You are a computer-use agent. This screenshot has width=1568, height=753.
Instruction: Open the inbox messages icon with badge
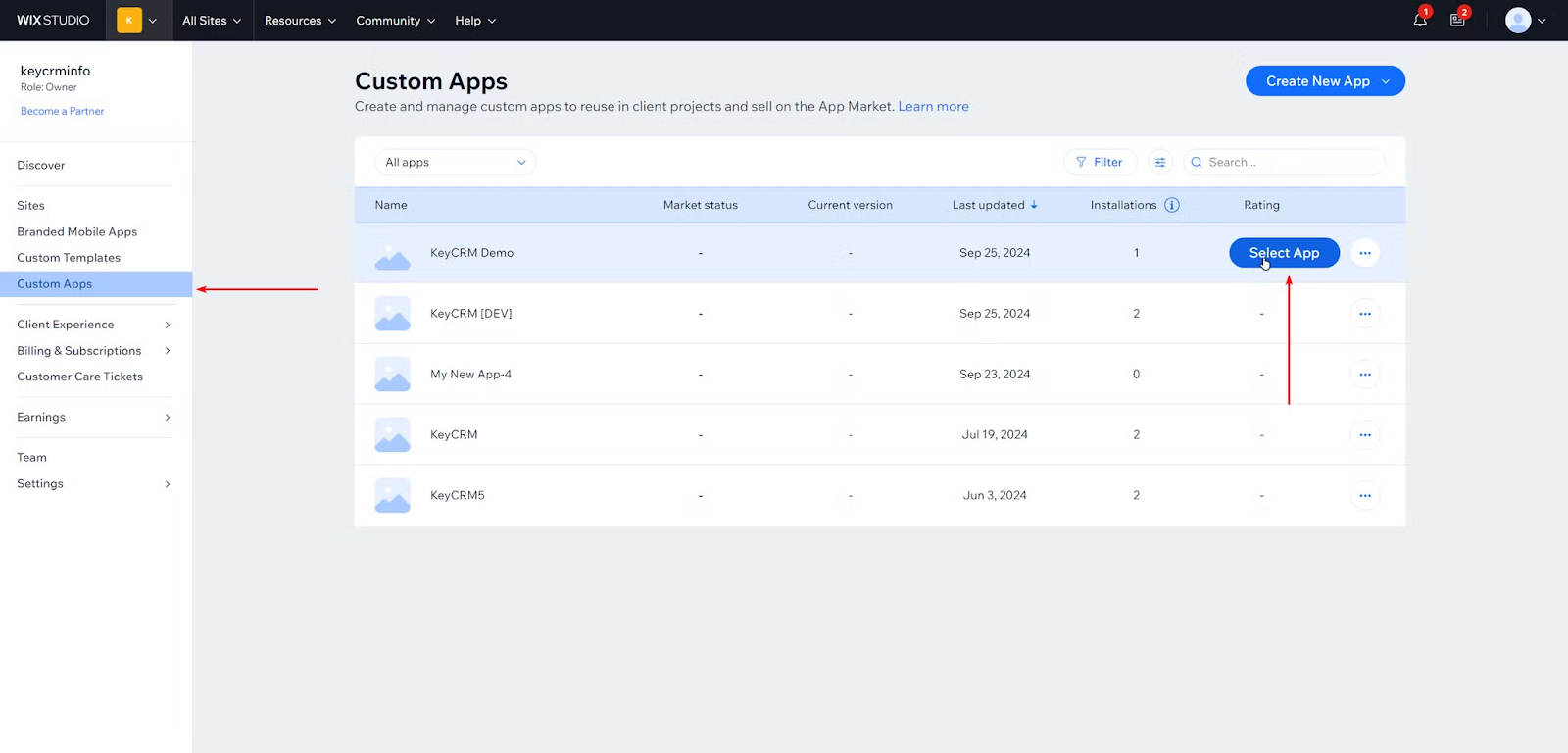pyautogui.click(x=1458, y=20)
